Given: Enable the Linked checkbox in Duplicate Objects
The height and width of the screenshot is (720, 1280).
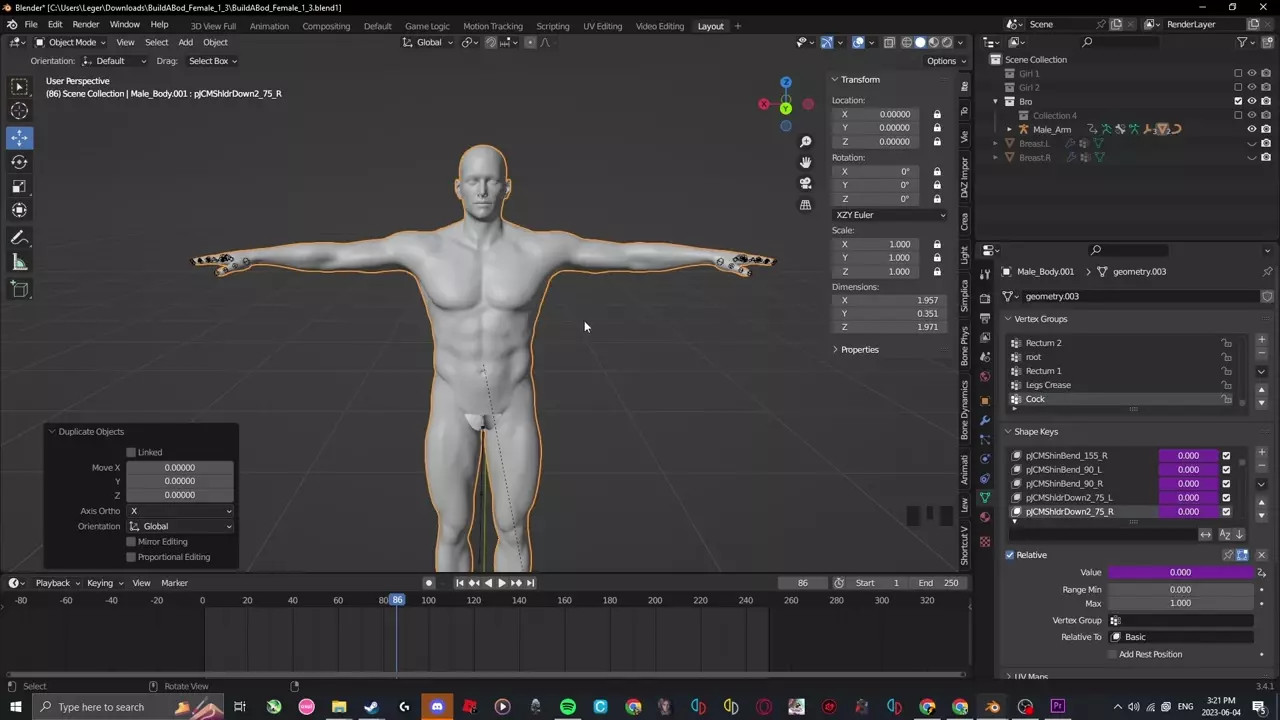Looking at the screenshot, I should [131, 452].
